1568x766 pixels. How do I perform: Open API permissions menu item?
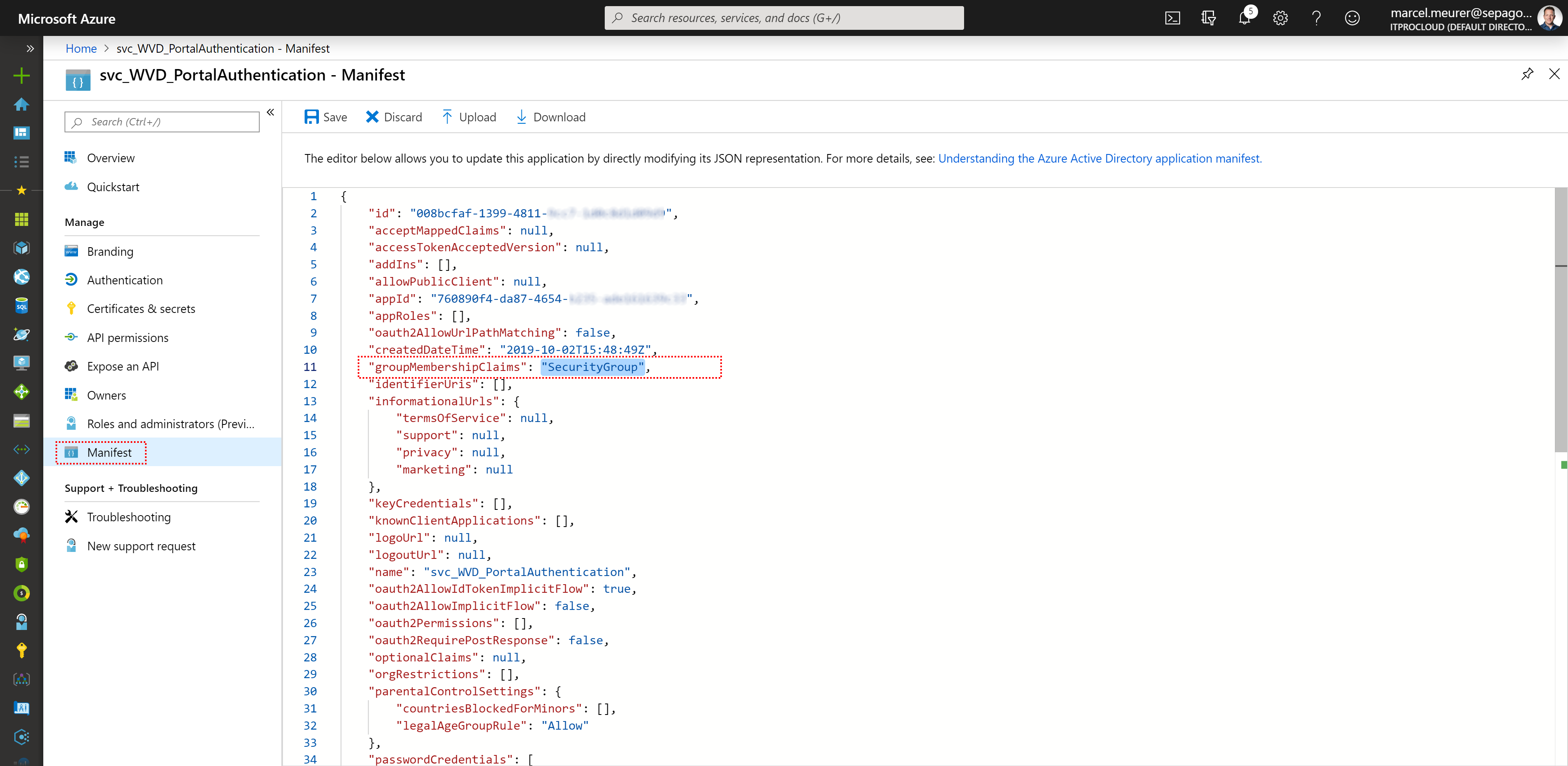(x=127, y=337)
